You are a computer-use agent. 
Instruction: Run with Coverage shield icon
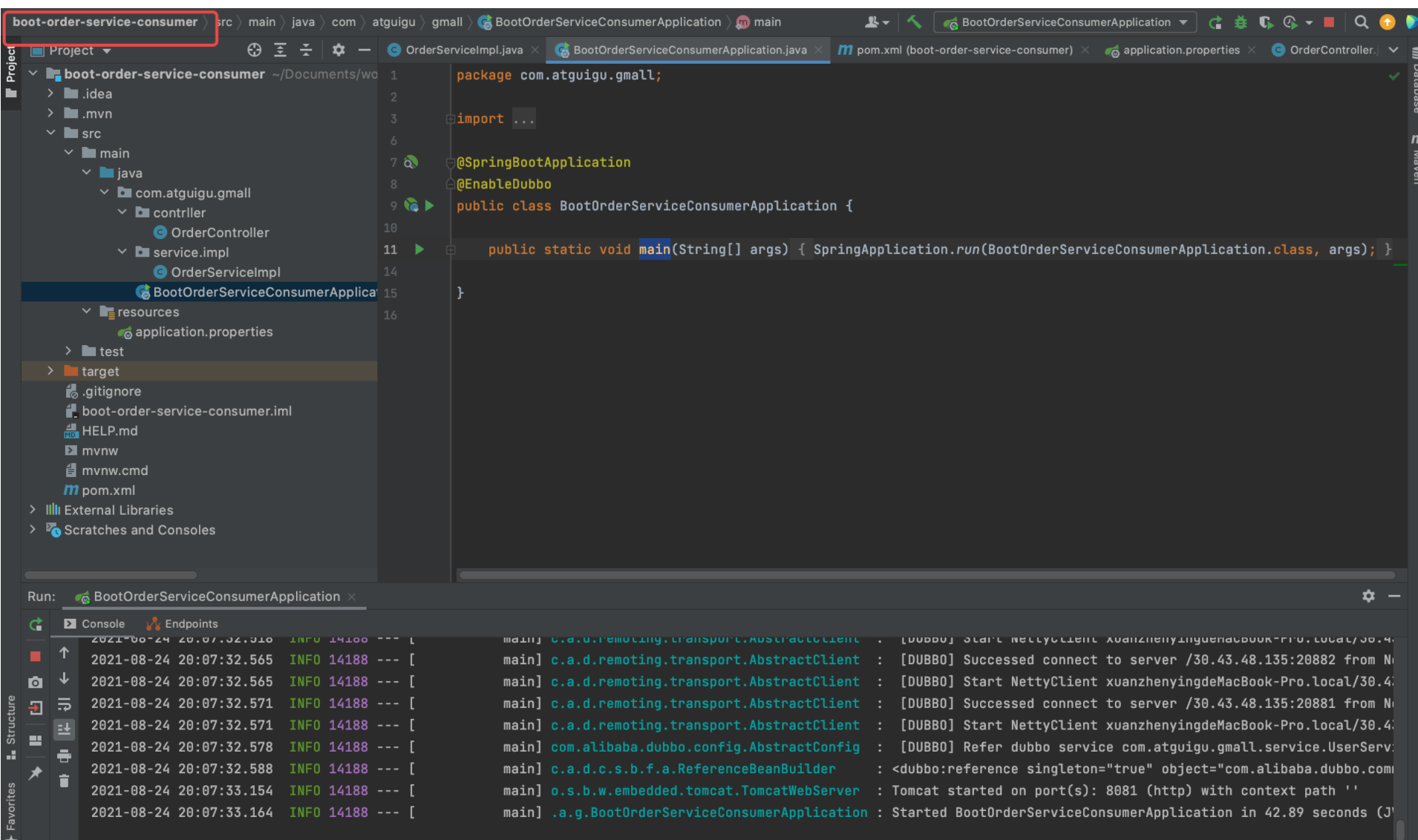(x=1266, y=22)
